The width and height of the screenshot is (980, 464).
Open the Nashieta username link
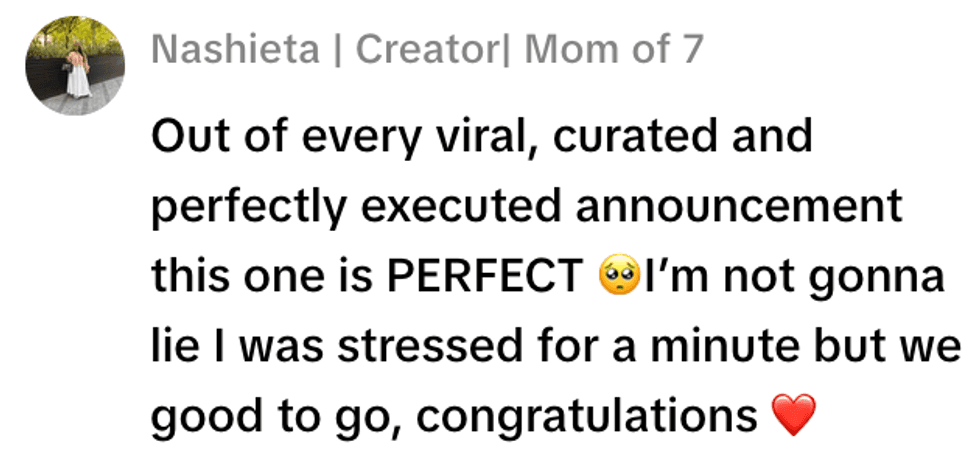[x=231, y=48]
